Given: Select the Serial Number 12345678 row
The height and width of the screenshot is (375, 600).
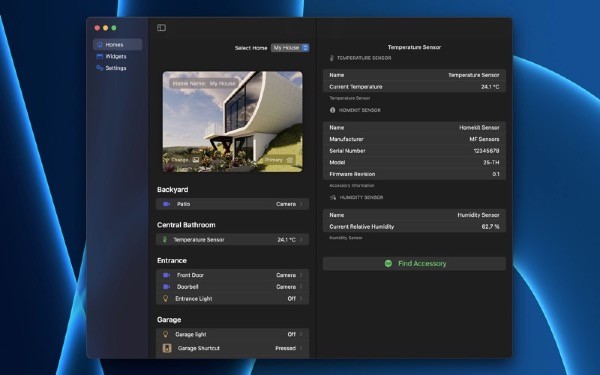Looking at the screenshot, I should click(x=414, y=151).
